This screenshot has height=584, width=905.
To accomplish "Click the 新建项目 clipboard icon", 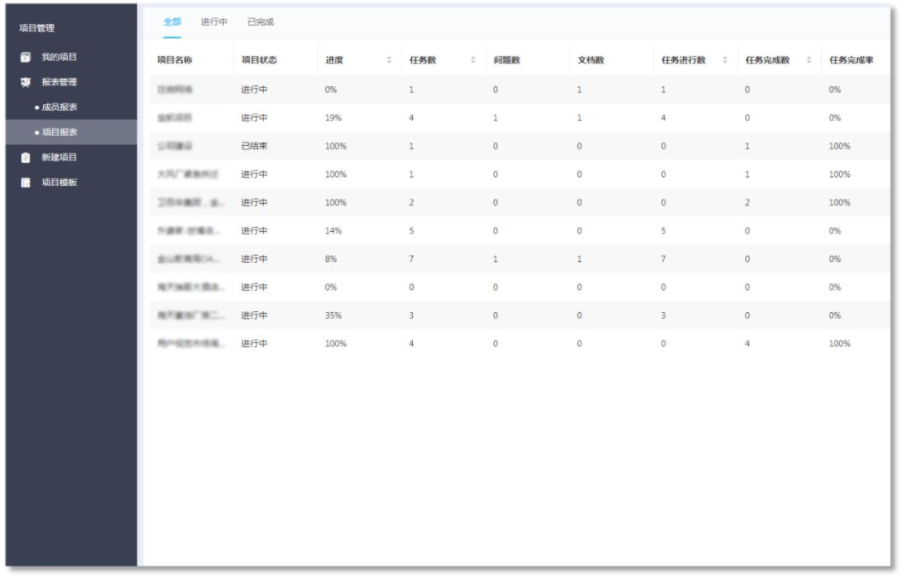I will pyautogui.click(x=26, y=157).
